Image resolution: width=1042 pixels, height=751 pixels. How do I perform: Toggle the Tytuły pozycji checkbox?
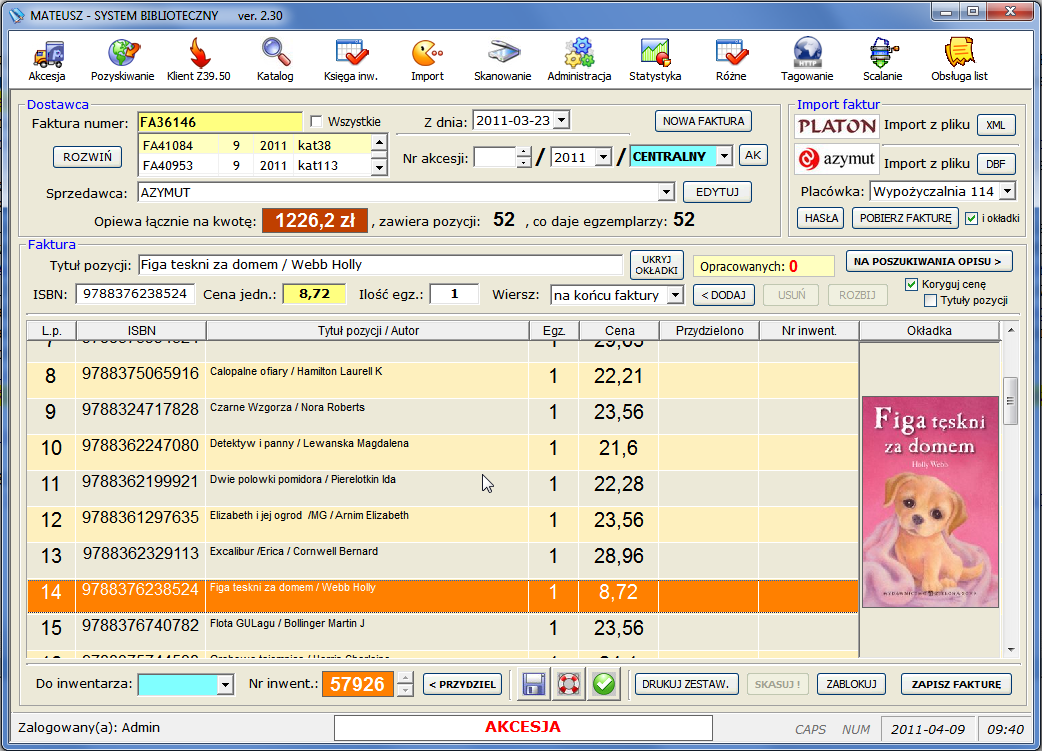point(931,301)
